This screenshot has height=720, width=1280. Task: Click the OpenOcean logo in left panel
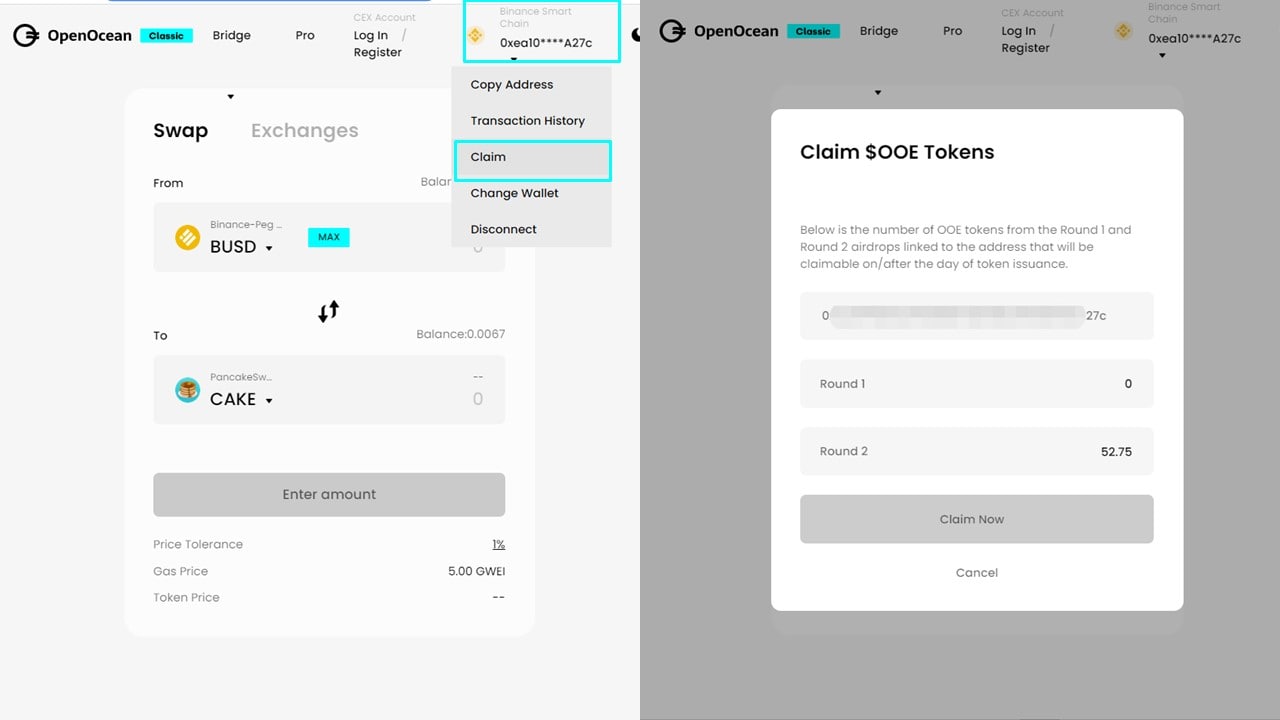pos(72,36)
